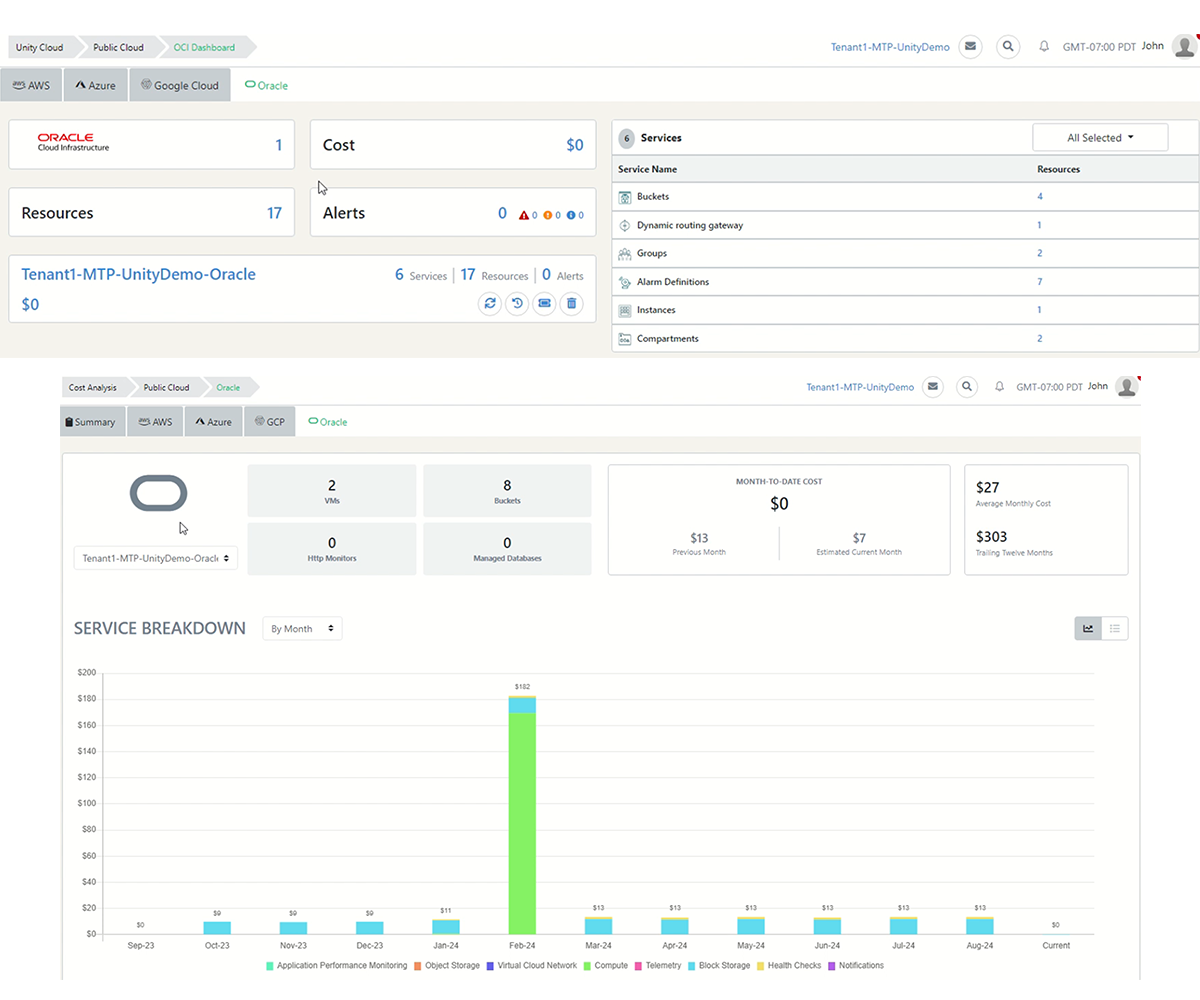Click the red critical alert triangle icon
The height and width of the screenshot is (1000, 1200).
[524, 215]
